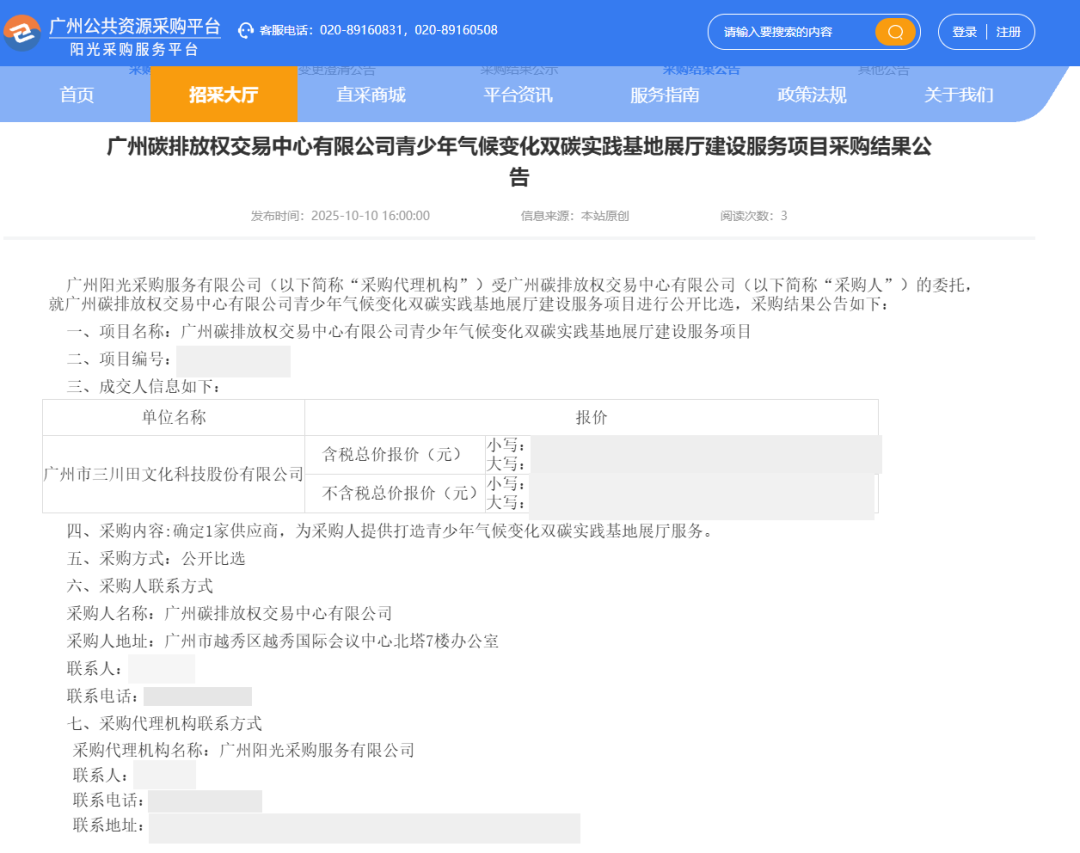Click the 发布时间 publish date text
This screenshot has width=1080, height=853.
pyautogui.click(x=340, y=216)
